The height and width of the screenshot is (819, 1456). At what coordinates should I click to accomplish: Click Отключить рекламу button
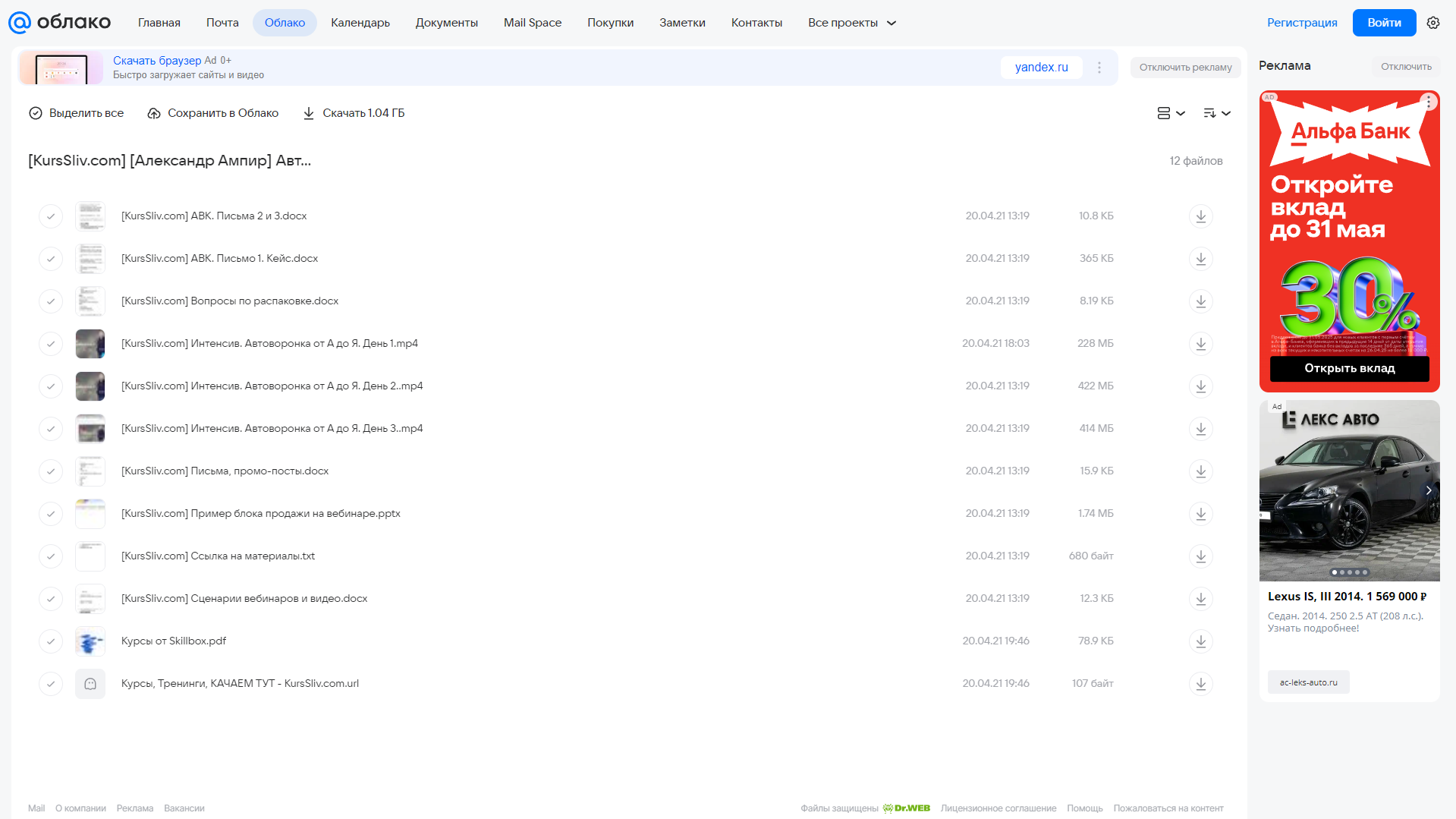point(1185,68)
